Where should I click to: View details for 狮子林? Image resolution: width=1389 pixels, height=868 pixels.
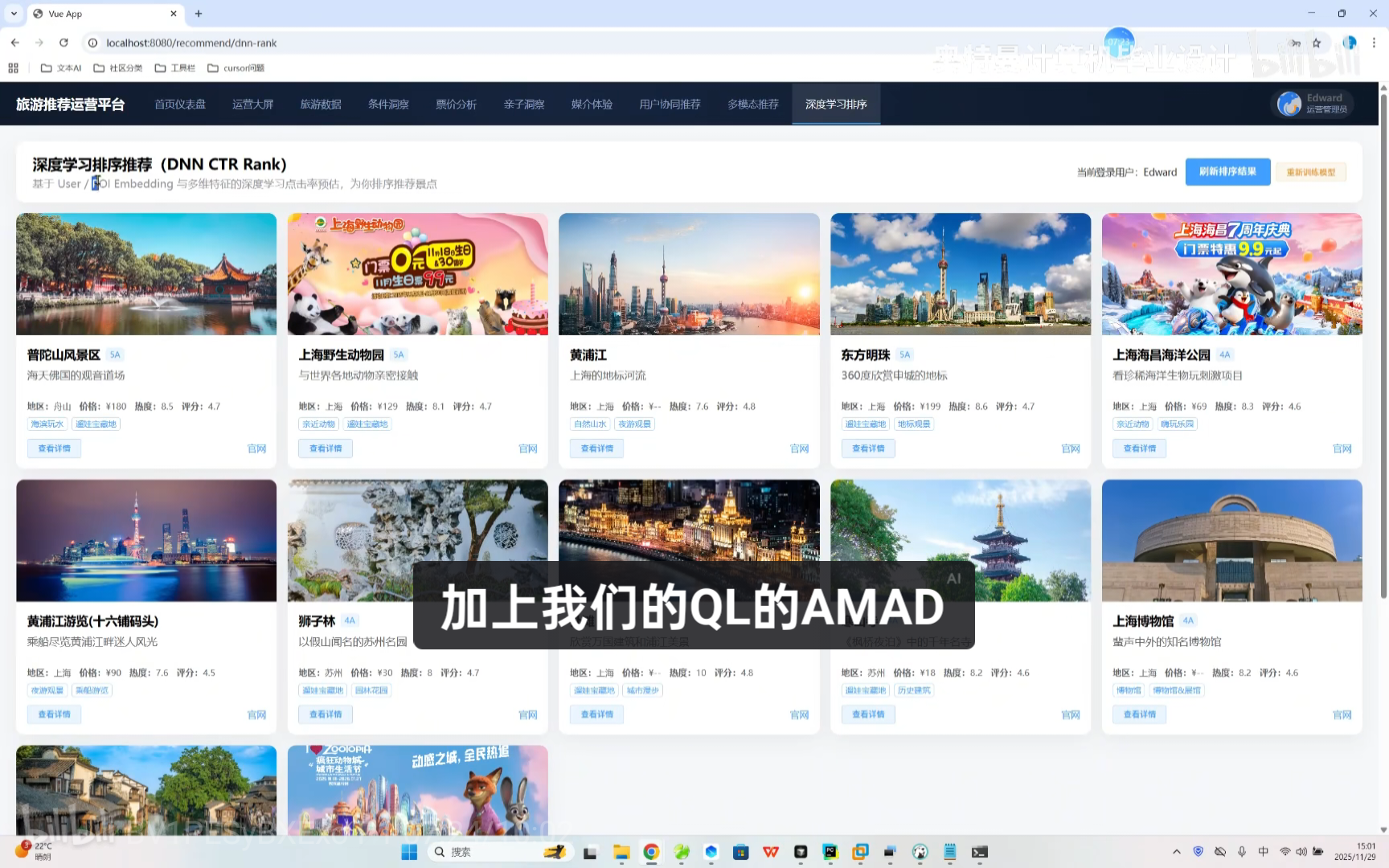coord(326,714)
